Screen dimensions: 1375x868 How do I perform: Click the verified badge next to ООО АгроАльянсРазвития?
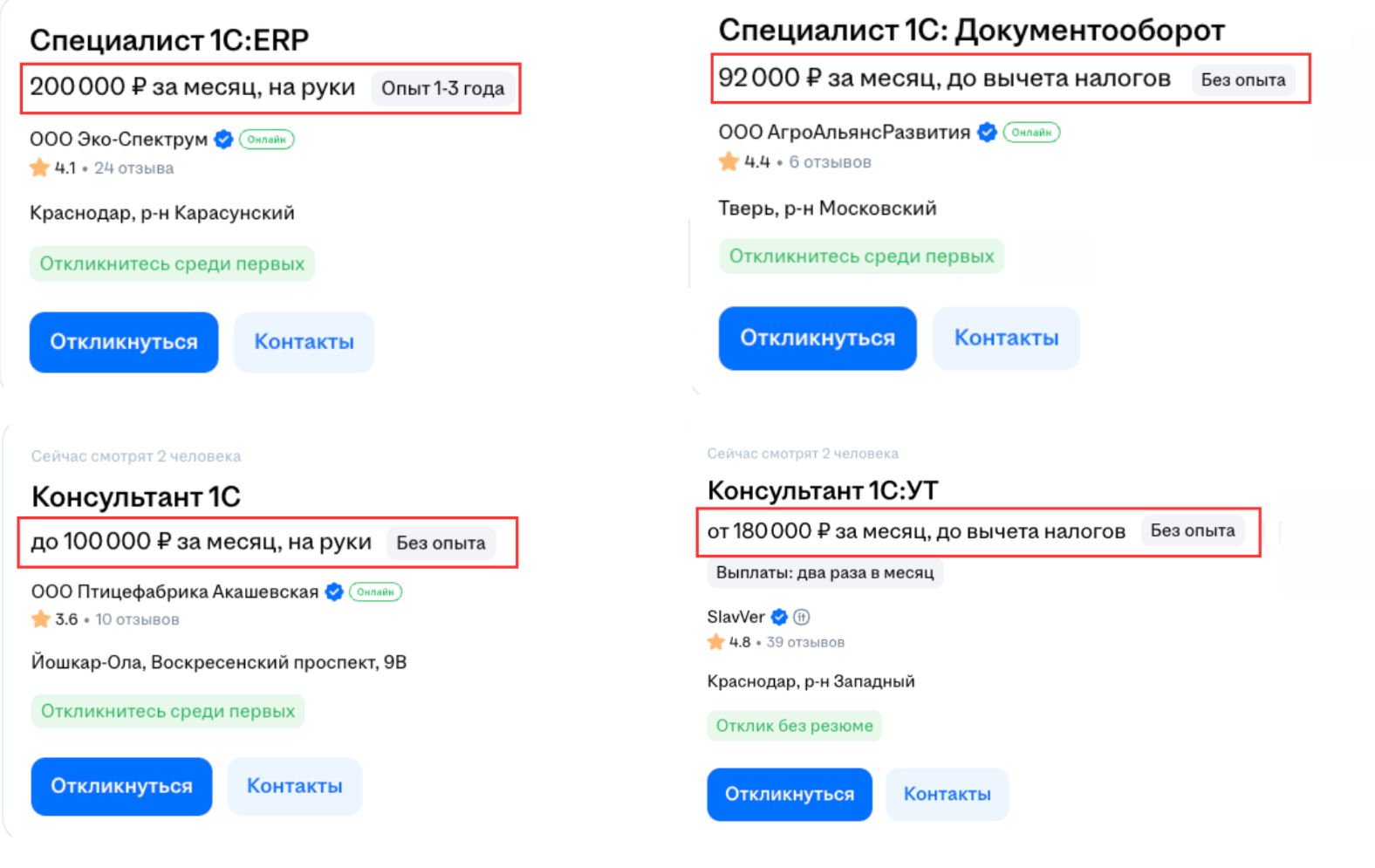coord(987,132)
